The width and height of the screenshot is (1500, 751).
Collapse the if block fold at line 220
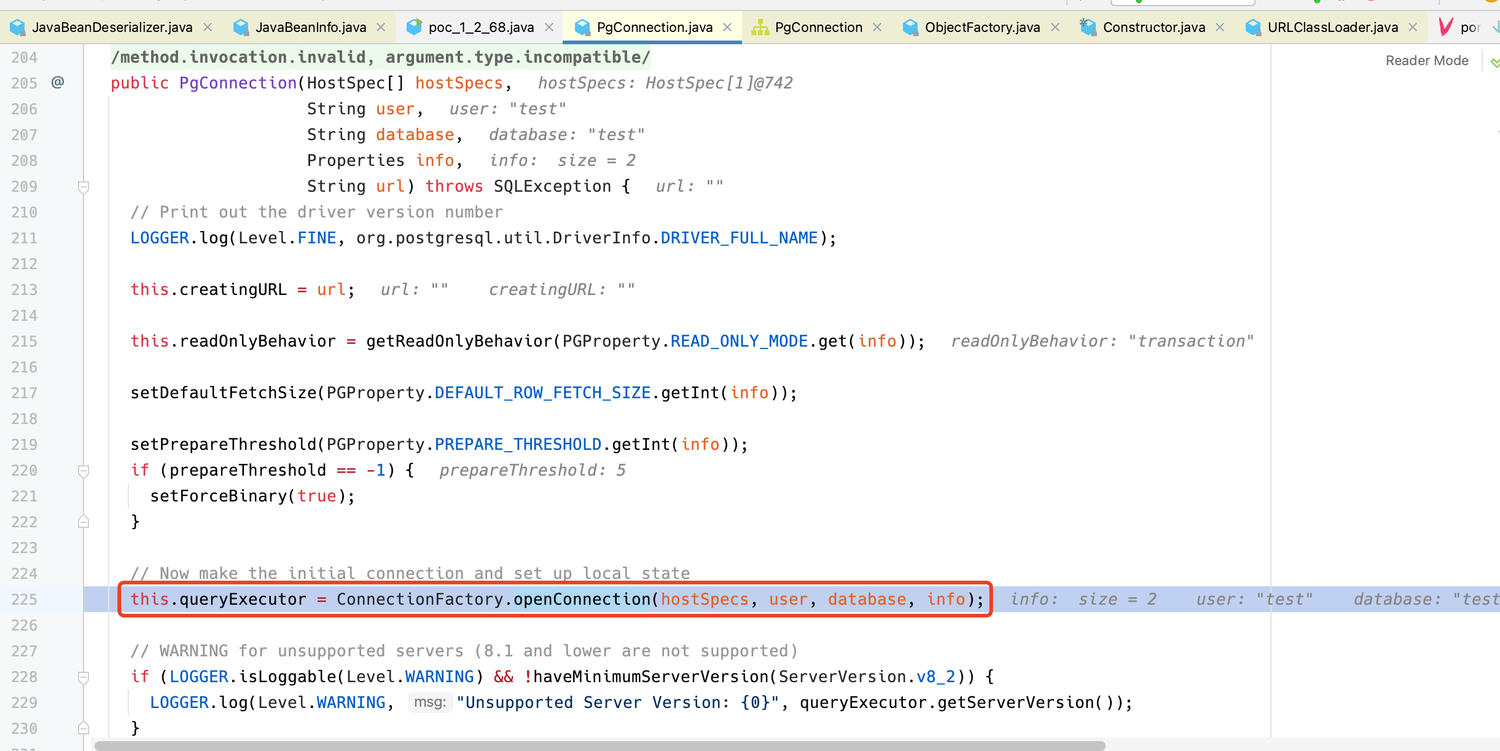point(84,471)
